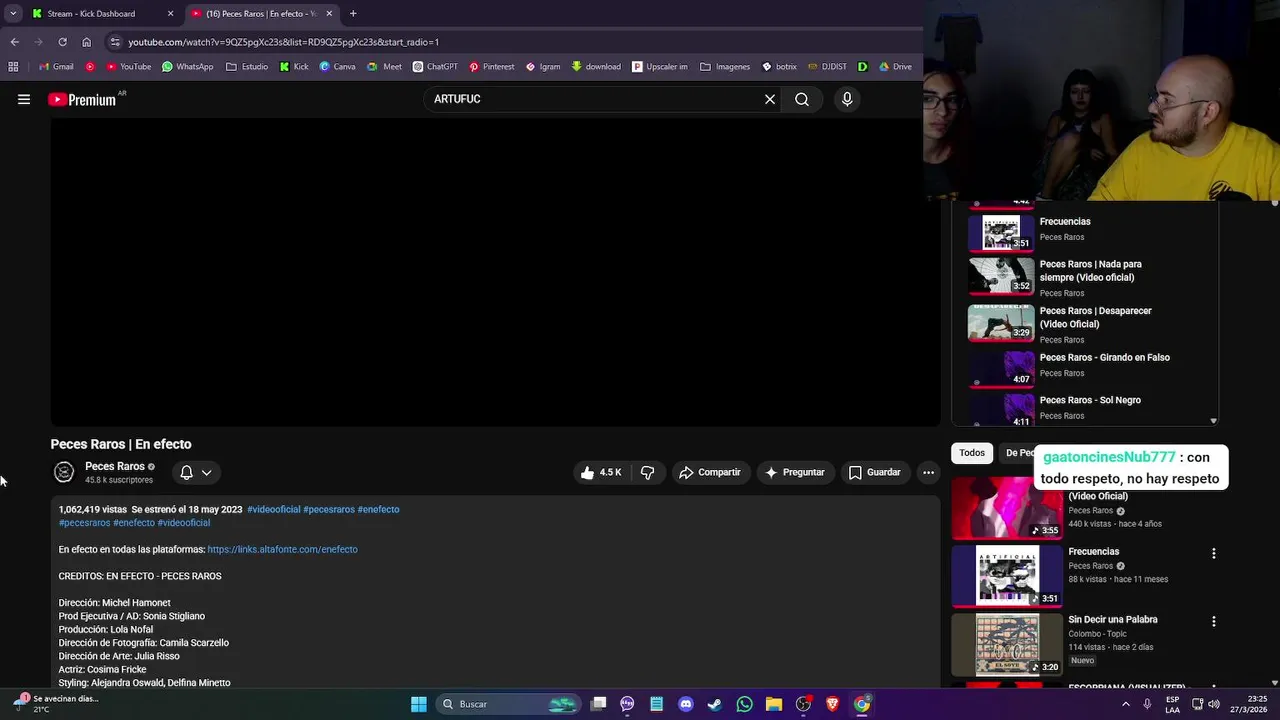1280x720 pixels.
Task: Open the Compartir share dialog
Action: click(x=710, y=472)
